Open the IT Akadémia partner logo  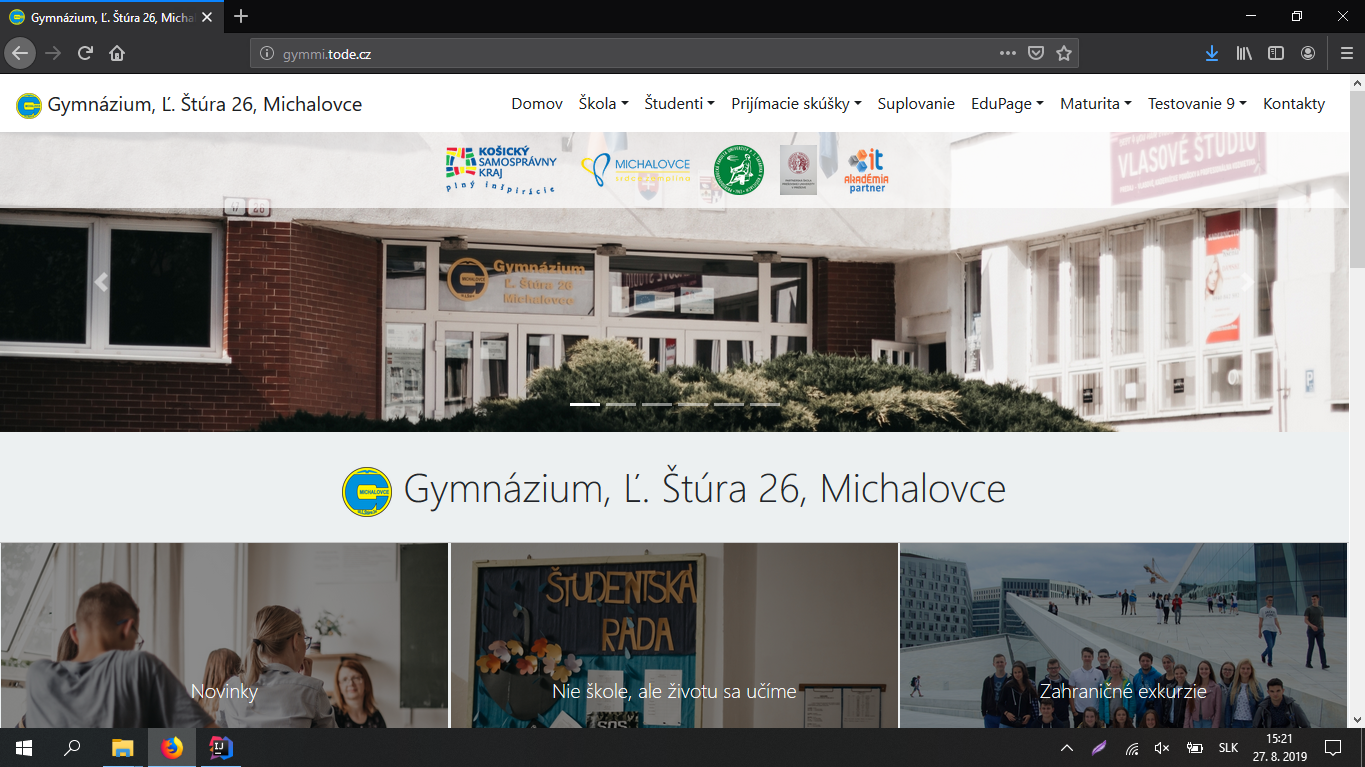click(866, 170)
